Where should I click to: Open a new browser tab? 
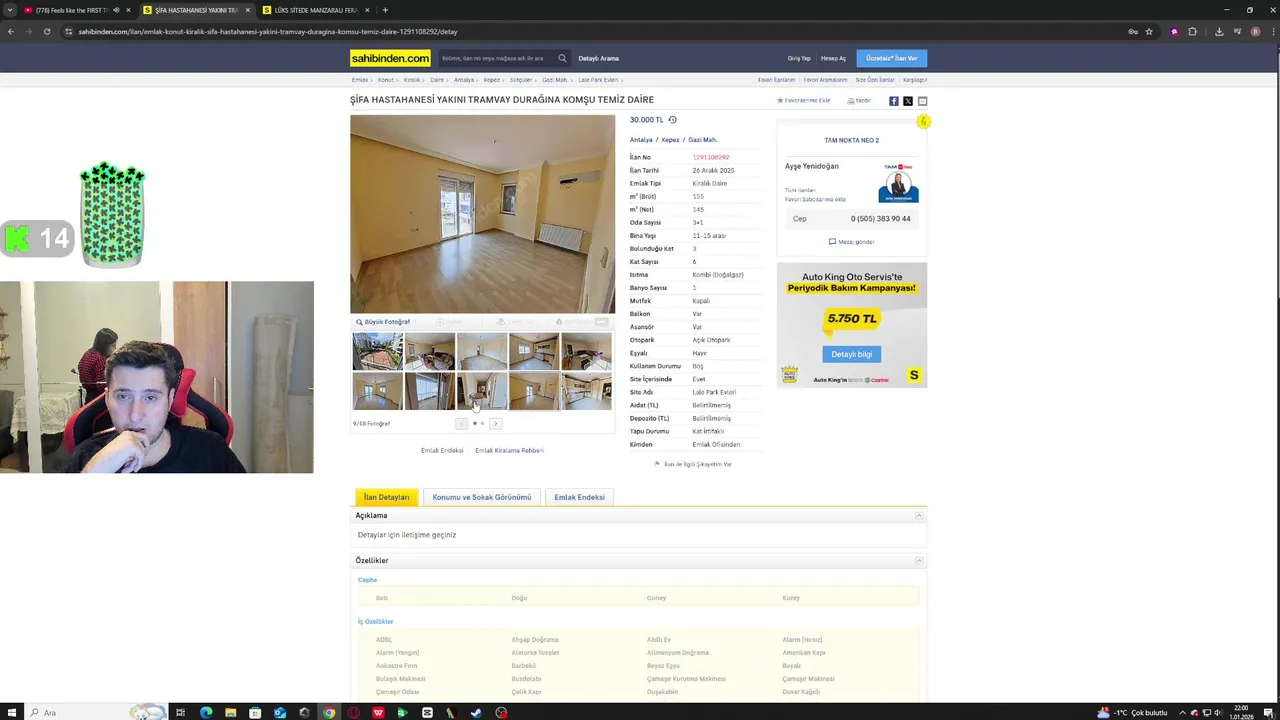coord(385,10)
